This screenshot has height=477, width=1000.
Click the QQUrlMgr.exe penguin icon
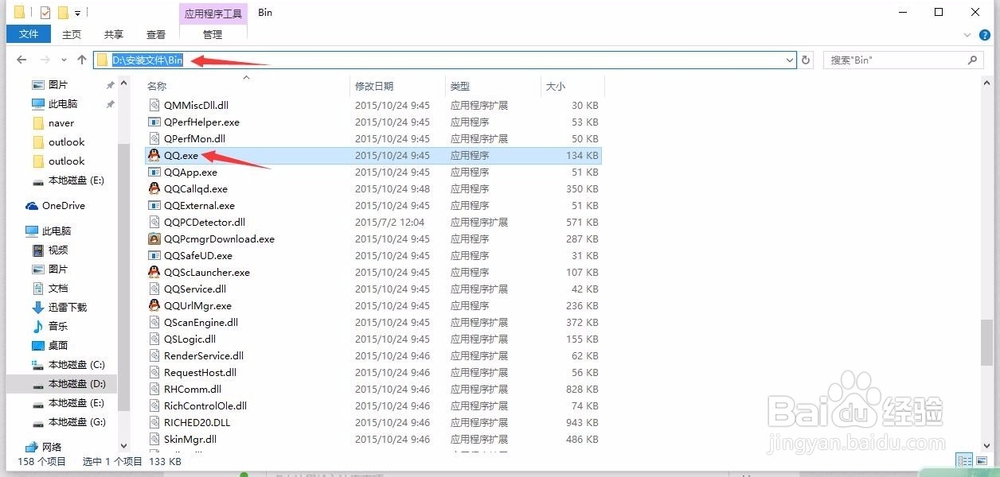click(153, 305)
